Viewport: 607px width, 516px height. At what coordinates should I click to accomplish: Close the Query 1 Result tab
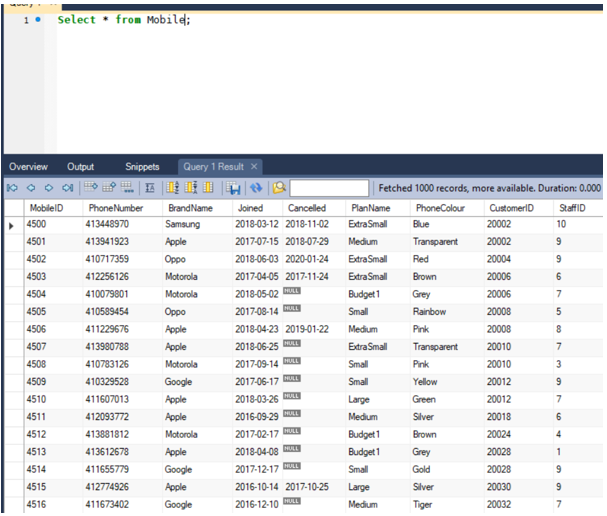click(254, 166)
